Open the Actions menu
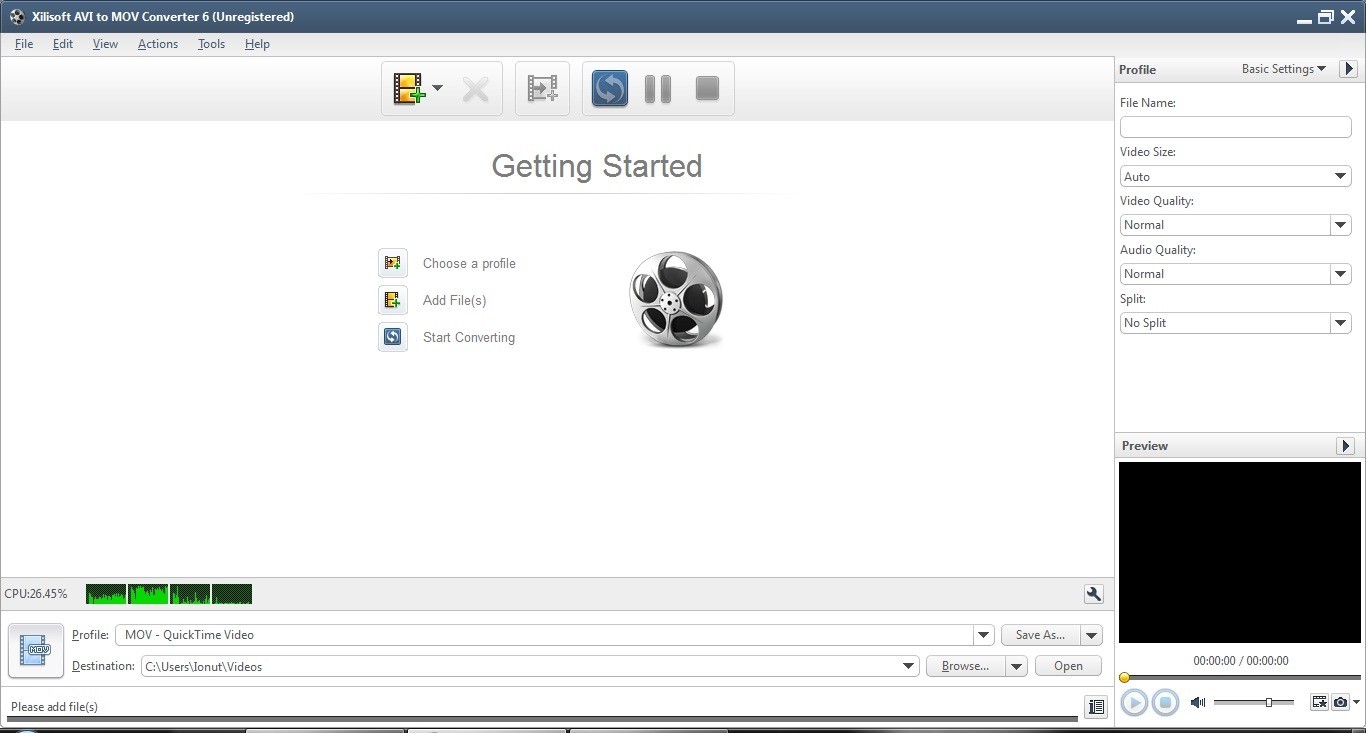The height and width of the screenshot is (733, 1366). click(158, 44)
